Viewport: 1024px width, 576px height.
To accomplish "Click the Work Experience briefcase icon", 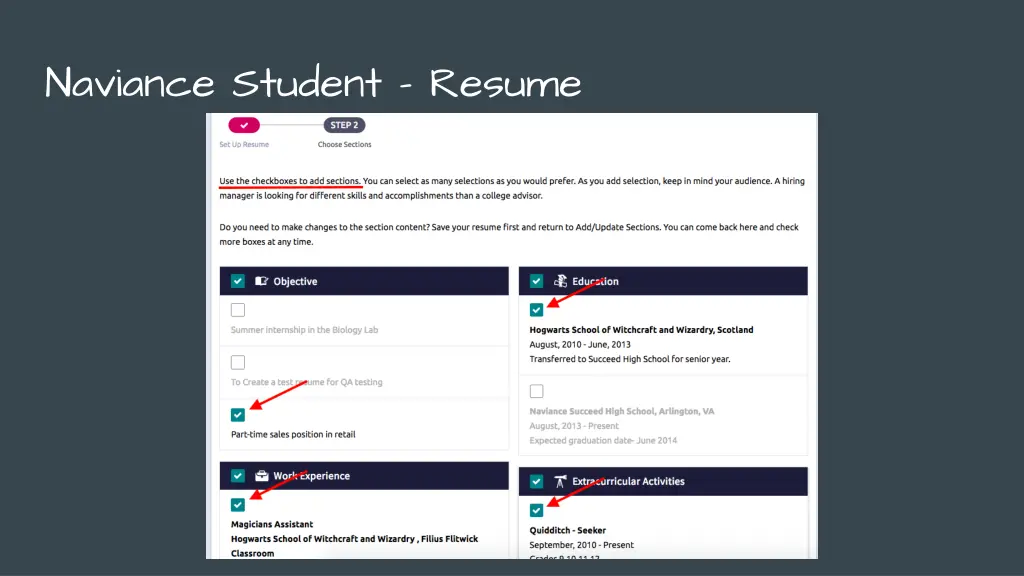I will [x=261, y=475].
